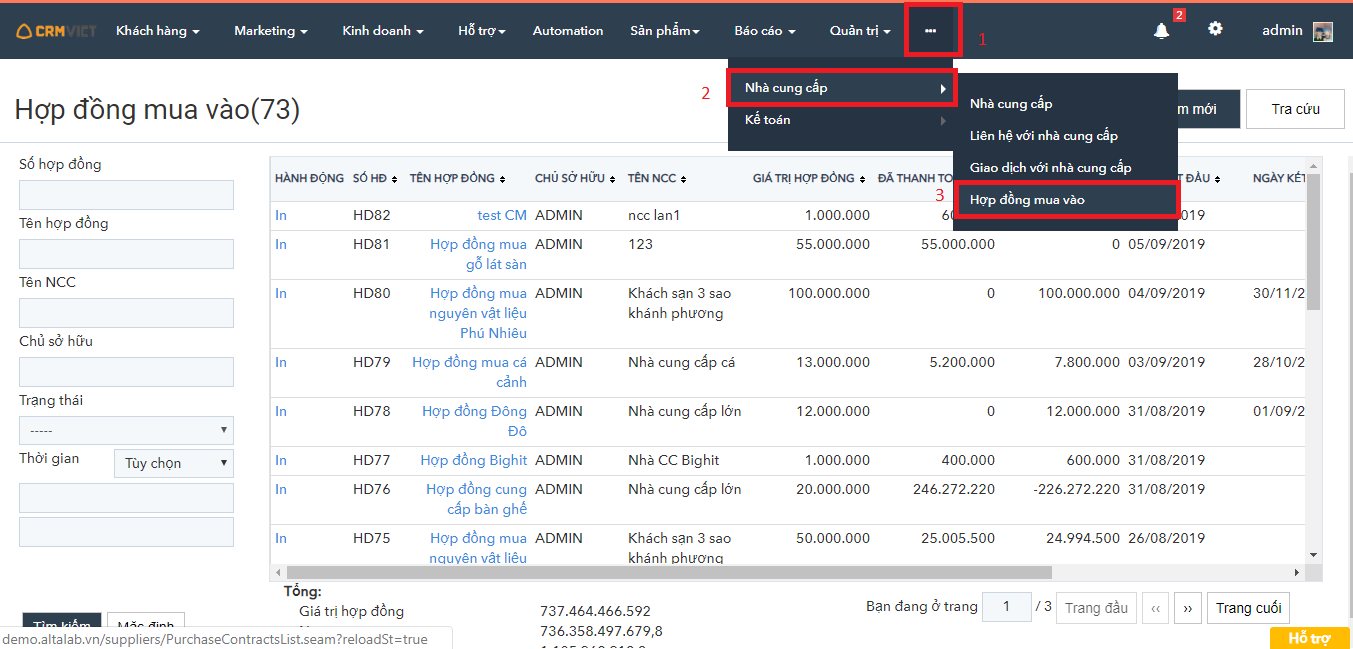Open Hợp đồng Đông Đô link

tap(474, 421)
